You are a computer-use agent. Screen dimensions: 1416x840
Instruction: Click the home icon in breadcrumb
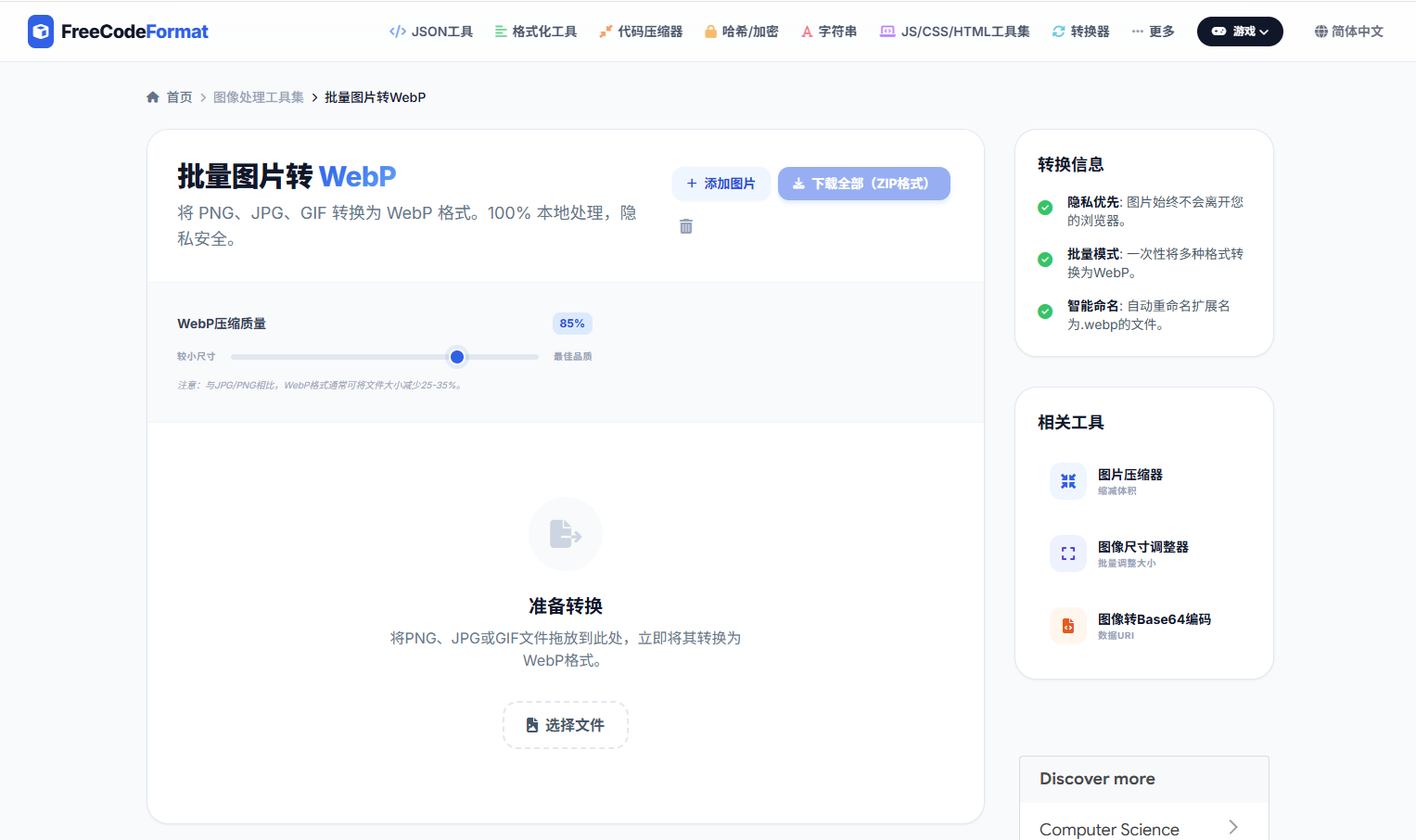click(153, 97)
